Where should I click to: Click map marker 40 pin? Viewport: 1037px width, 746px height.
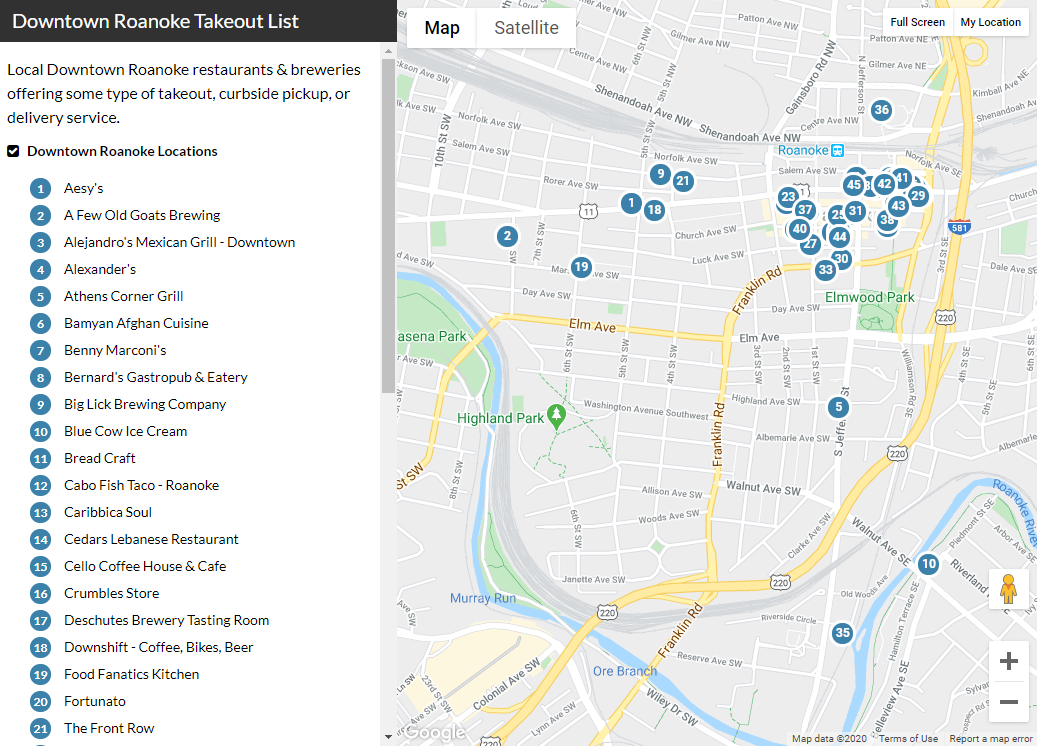800,229
